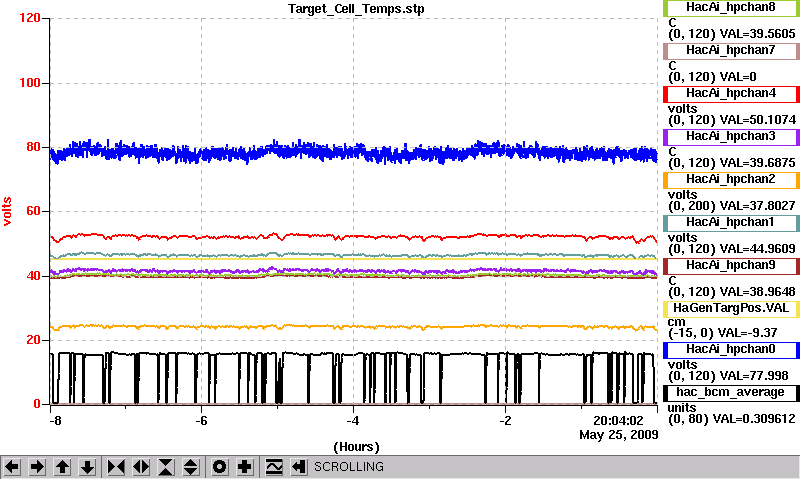Pan the graph down with the down arrow
Viewport: 800px width, 479px height.
pyautogui.click(x=88, y=467)
